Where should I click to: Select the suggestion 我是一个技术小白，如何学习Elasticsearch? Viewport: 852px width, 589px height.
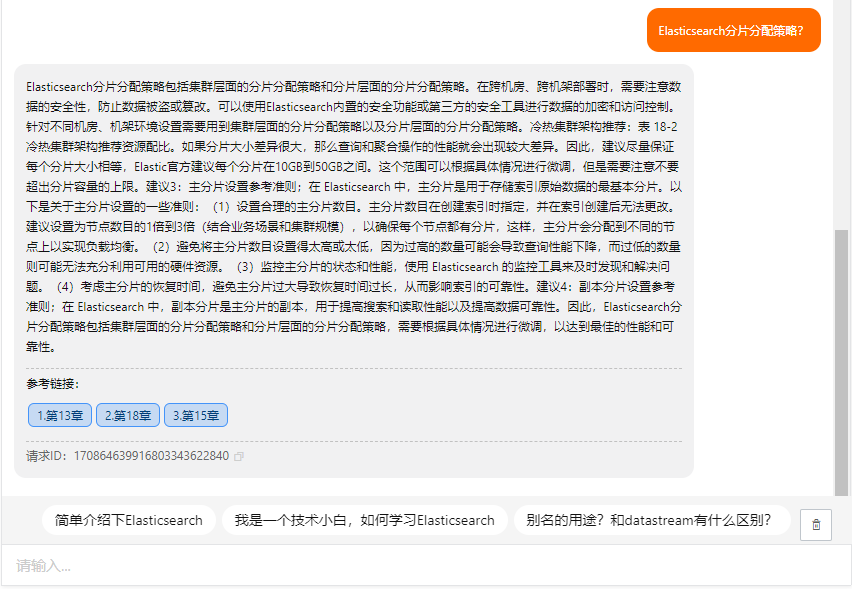tap(365, 520)
